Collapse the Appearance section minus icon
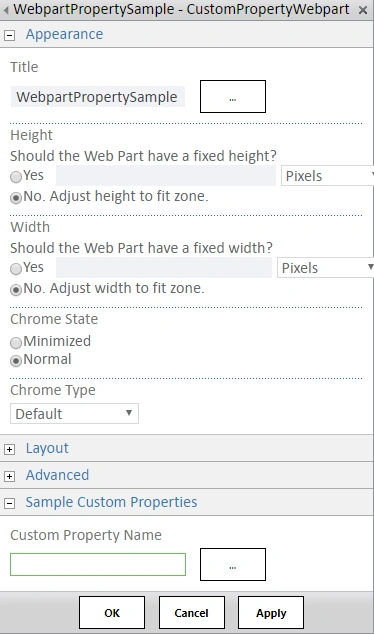The height and width of the screenshot is (634, 374). [x=9, y=36]
